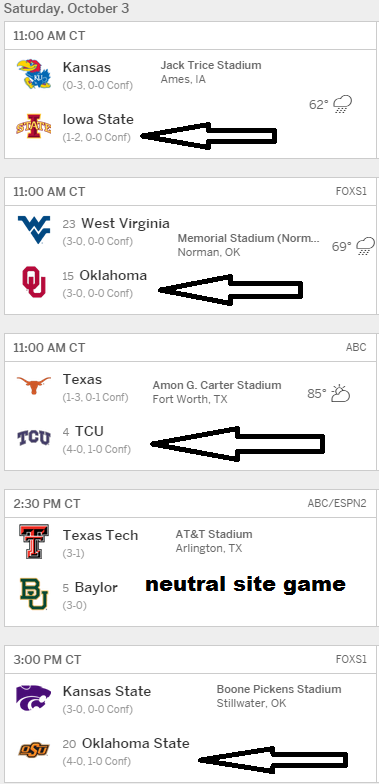Open the Baylor BU logo
Viewport: 379px width, 784px height.
pyautogui.click(x=34, y=594)
